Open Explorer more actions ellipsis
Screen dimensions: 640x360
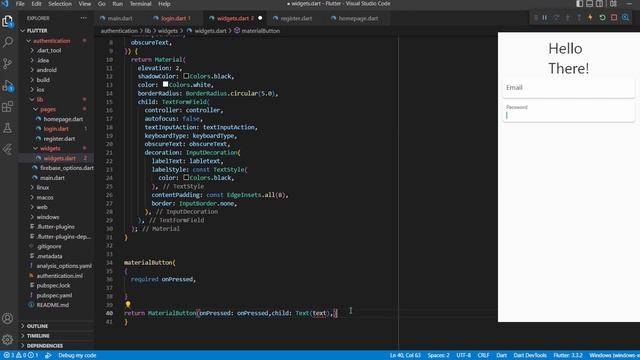tap(84, 18)
